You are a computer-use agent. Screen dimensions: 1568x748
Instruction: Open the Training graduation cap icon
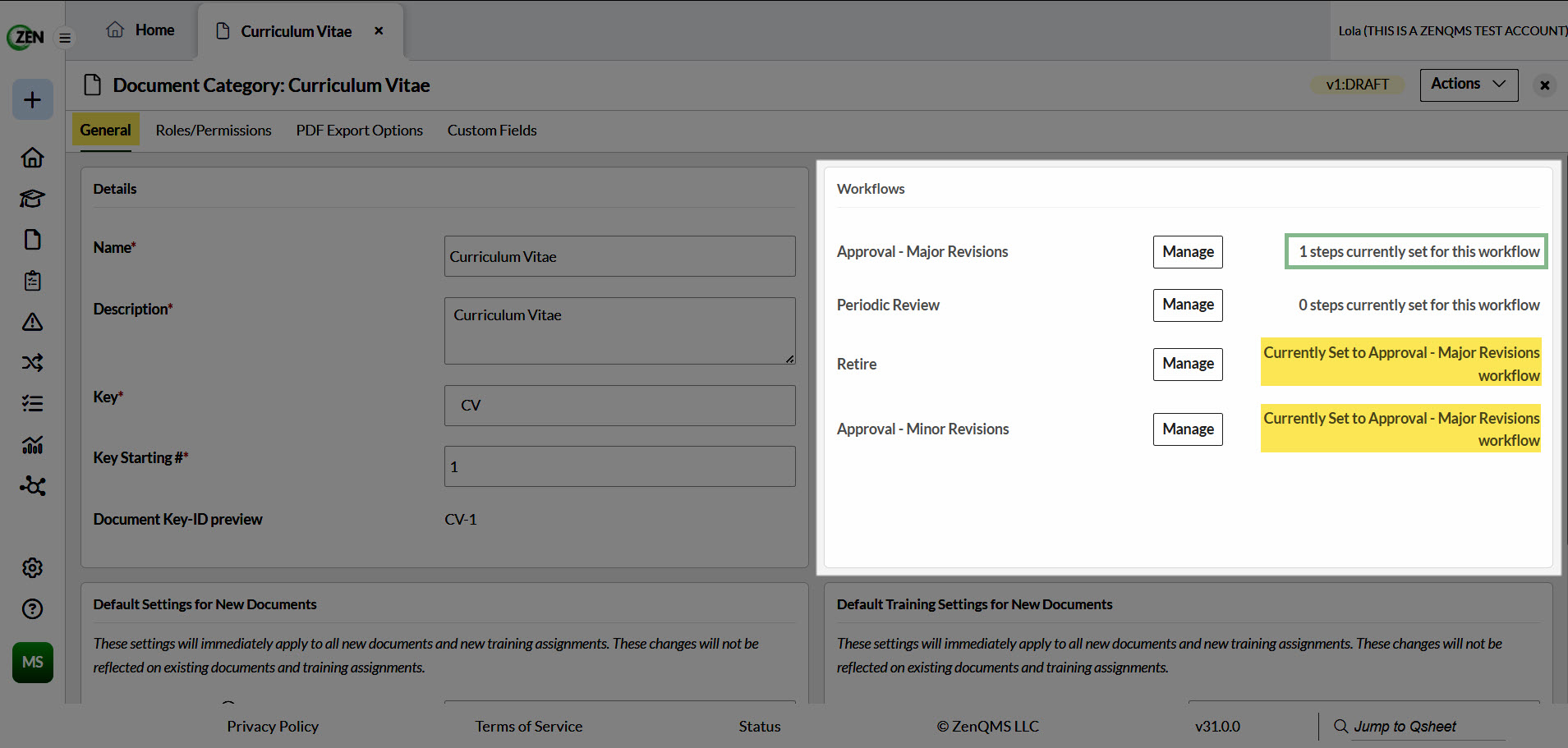33,199
